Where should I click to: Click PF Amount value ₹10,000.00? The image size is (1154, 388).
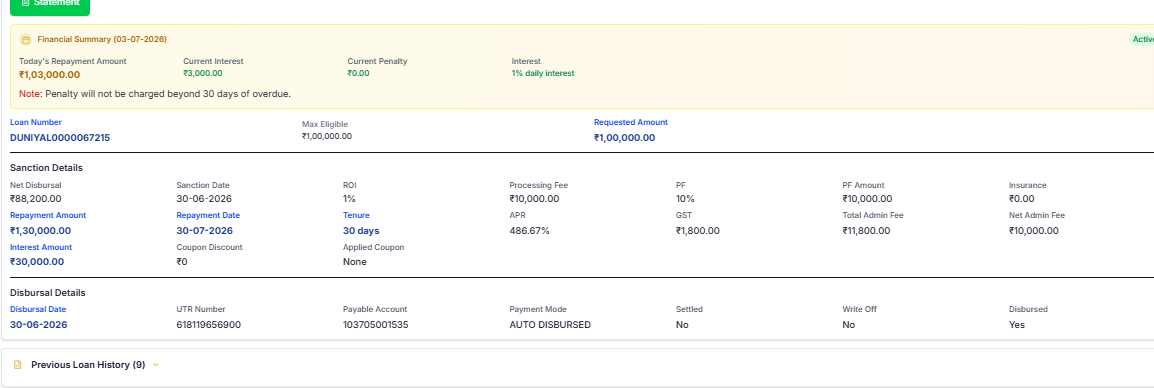(868, 199)
